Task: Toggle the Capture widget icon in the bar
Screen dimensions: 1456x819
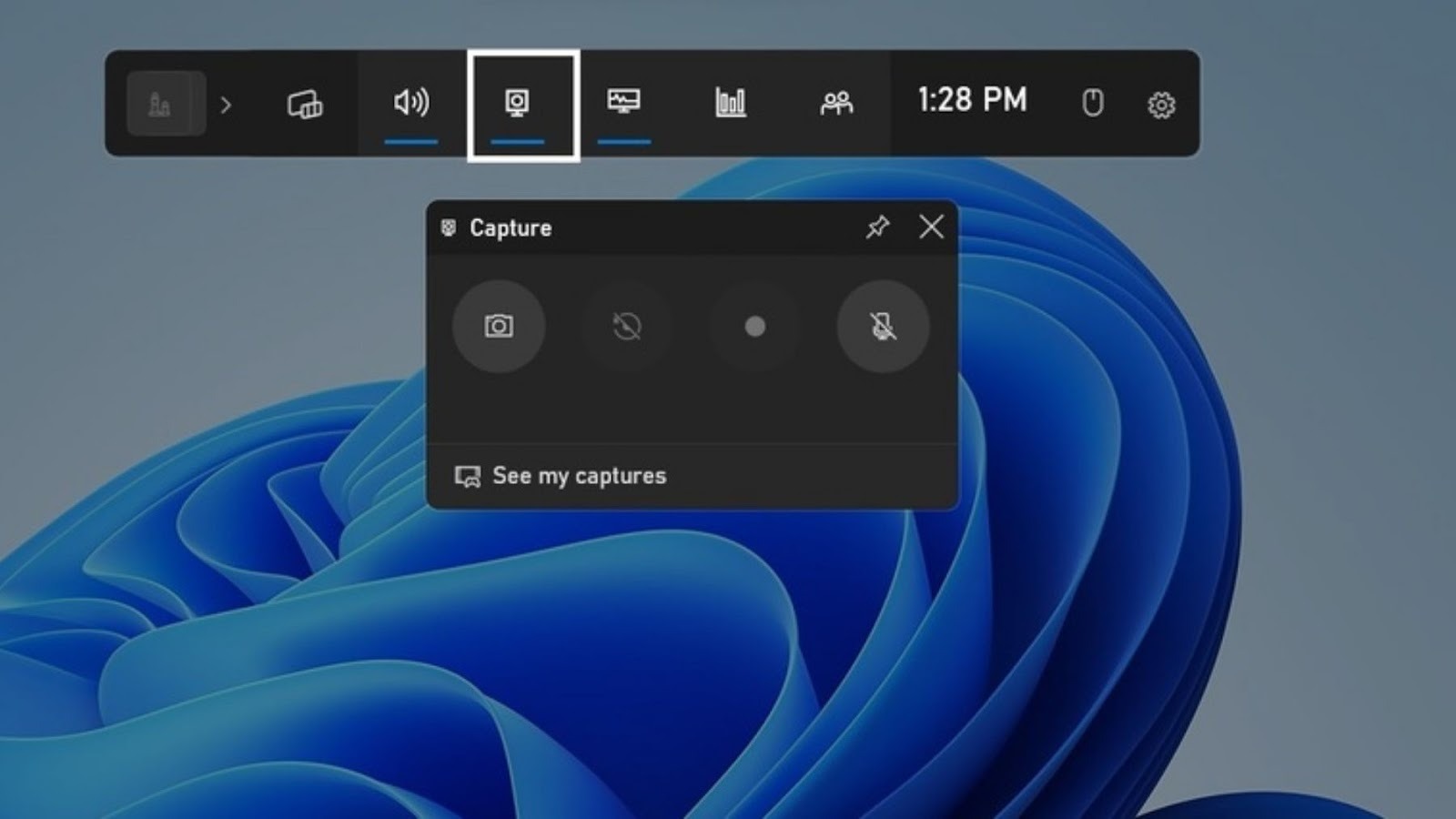Action: pyautogui.click(x=518, y=103)
